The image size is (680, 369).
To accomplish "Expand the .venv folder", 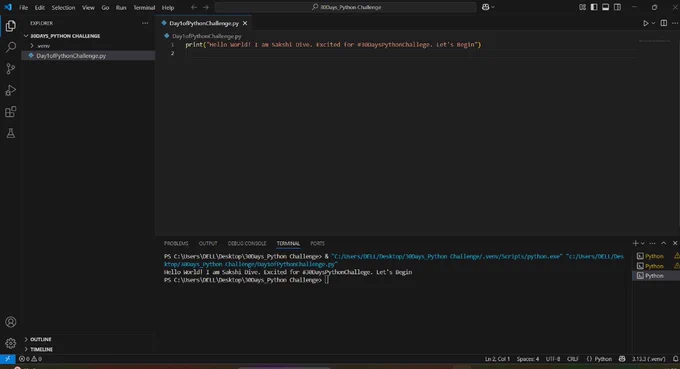I will (88, 46).
